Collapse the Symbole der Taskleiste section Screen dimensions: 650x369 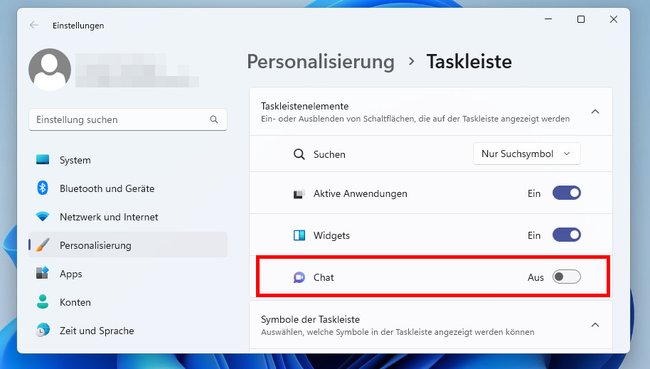click(595, 325)
